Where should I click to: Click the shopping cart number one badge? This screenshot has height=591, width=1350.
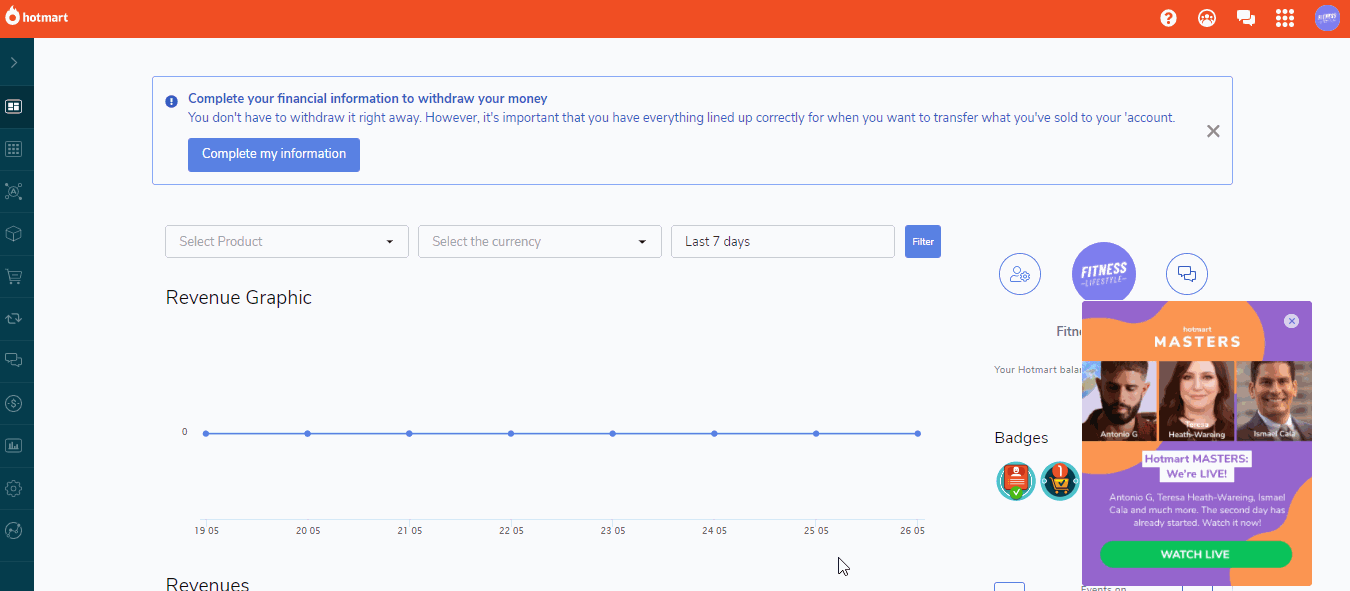tap(1060, 481)
